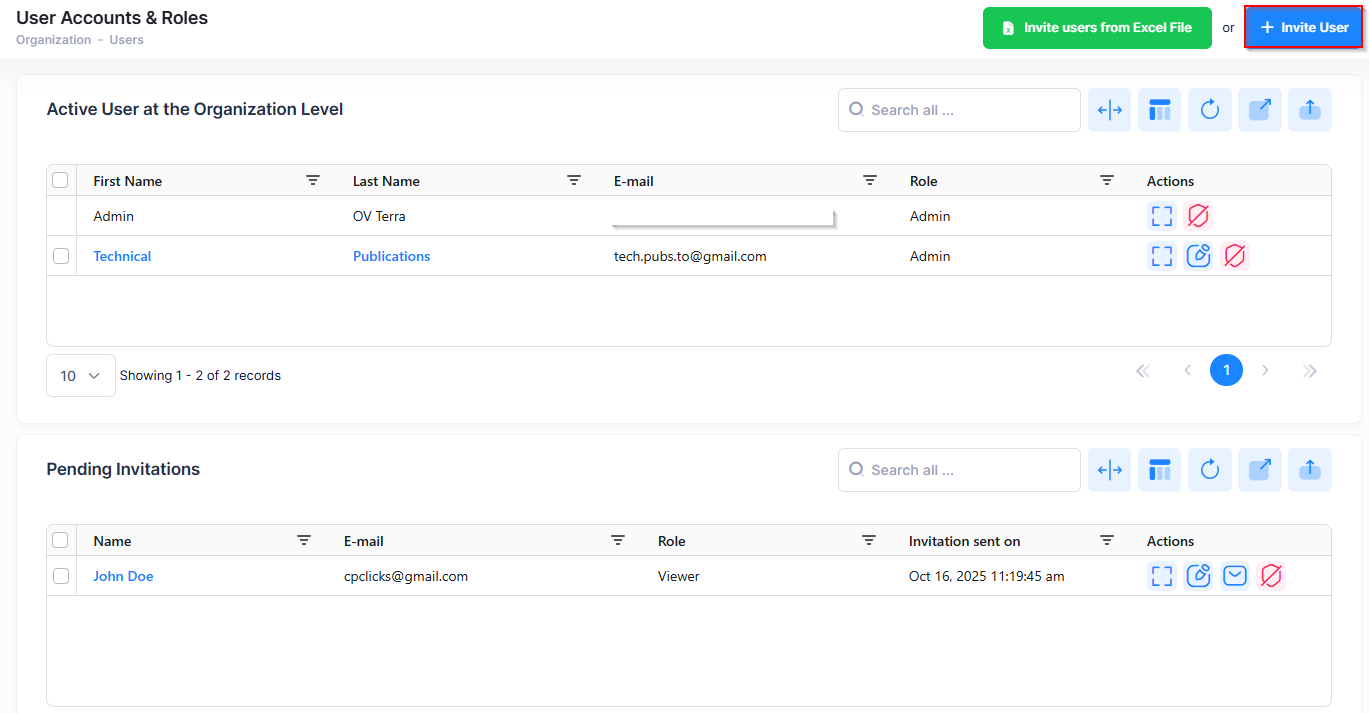Click the external export icon in Active User toolbar
Image resolution: width=1369 pixels, height=713 pixels.
click(1259, 110)
